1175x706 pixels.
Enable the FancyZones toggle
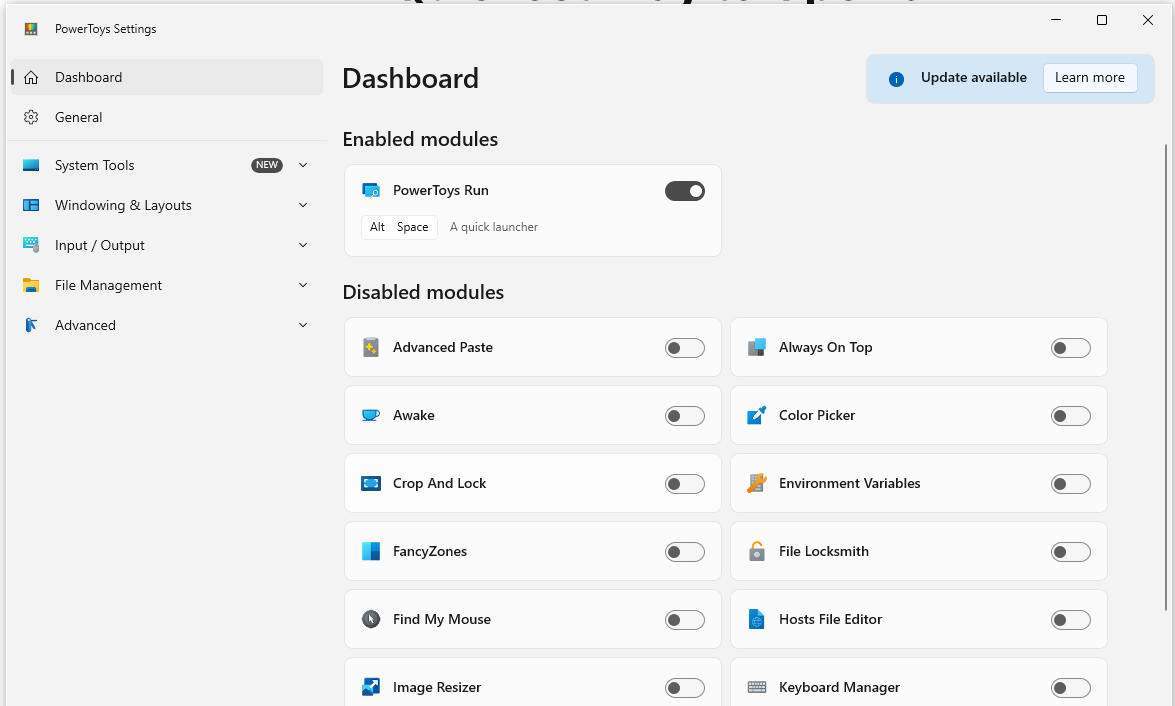pos(685,552)
